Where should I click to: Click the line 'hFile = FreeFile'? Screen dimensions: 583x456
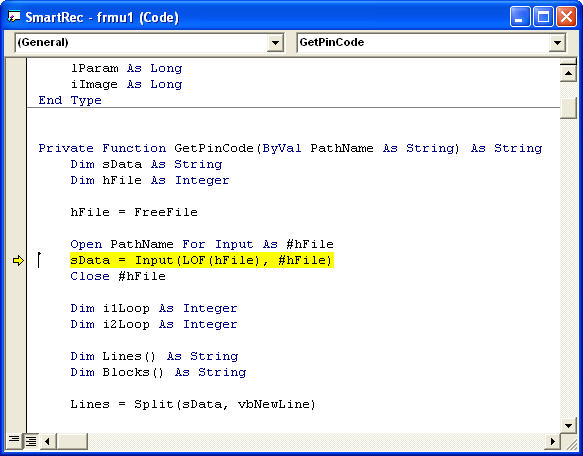(x=134, y=212)
